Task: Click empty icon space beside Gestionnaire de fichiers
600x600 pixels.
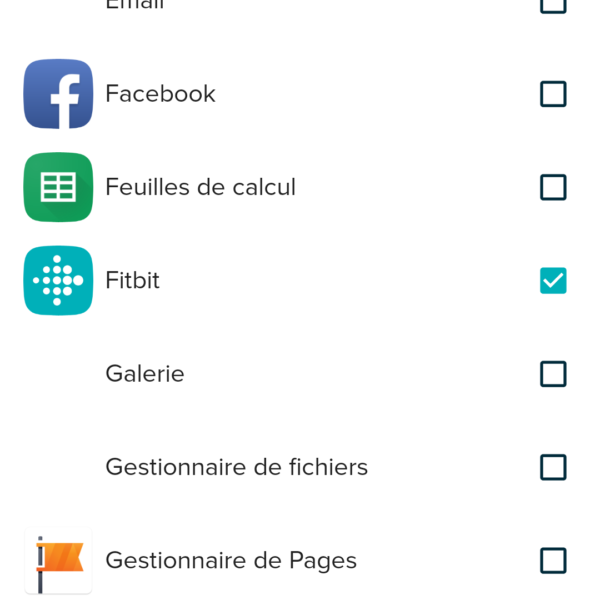Action: pos(58,467)
